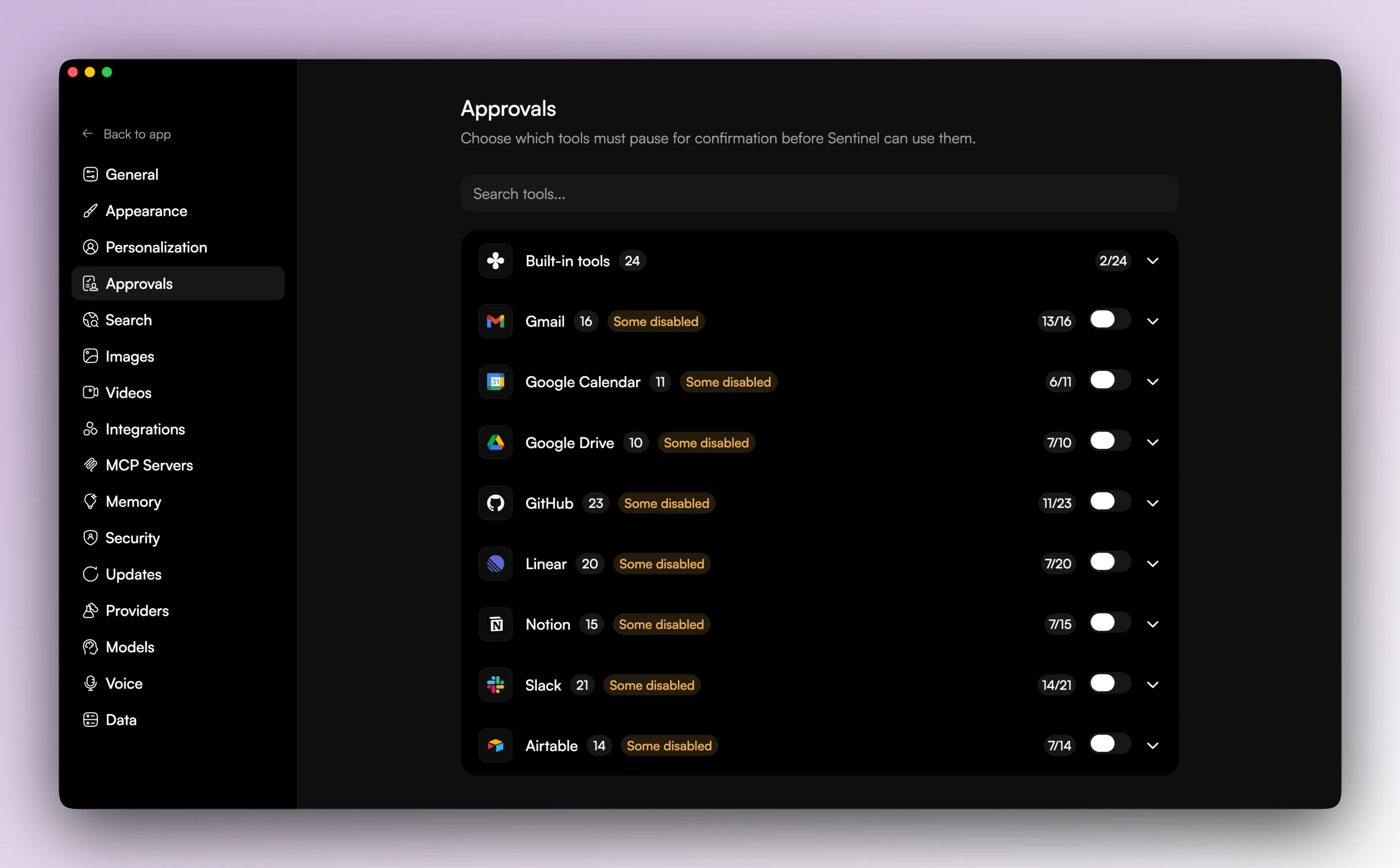Click the General settings icon in sidebar
1400x868 pixels.
(90, 174)
